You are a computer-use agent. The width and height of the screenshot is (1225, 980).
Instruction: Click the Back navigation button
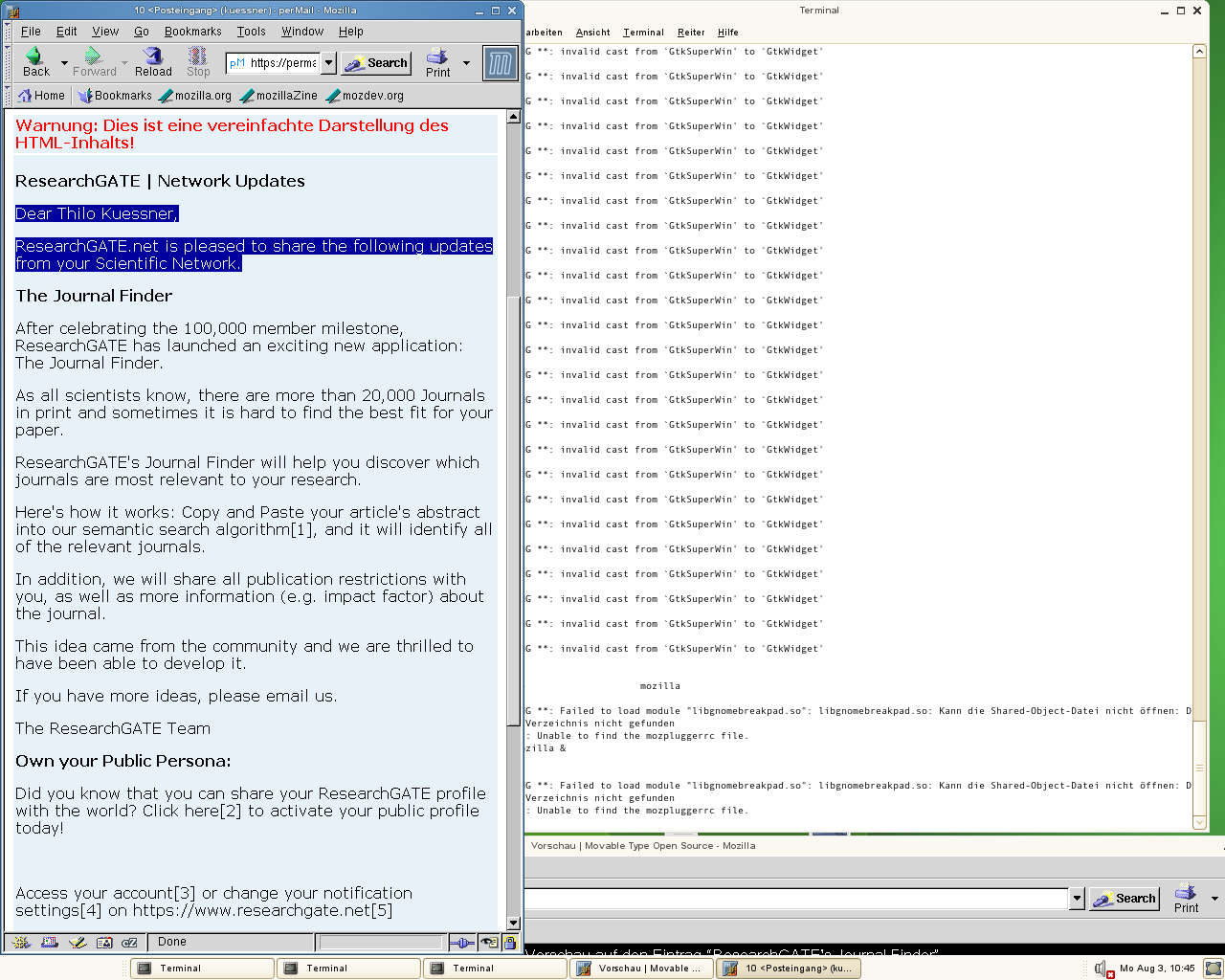point(35,62)
